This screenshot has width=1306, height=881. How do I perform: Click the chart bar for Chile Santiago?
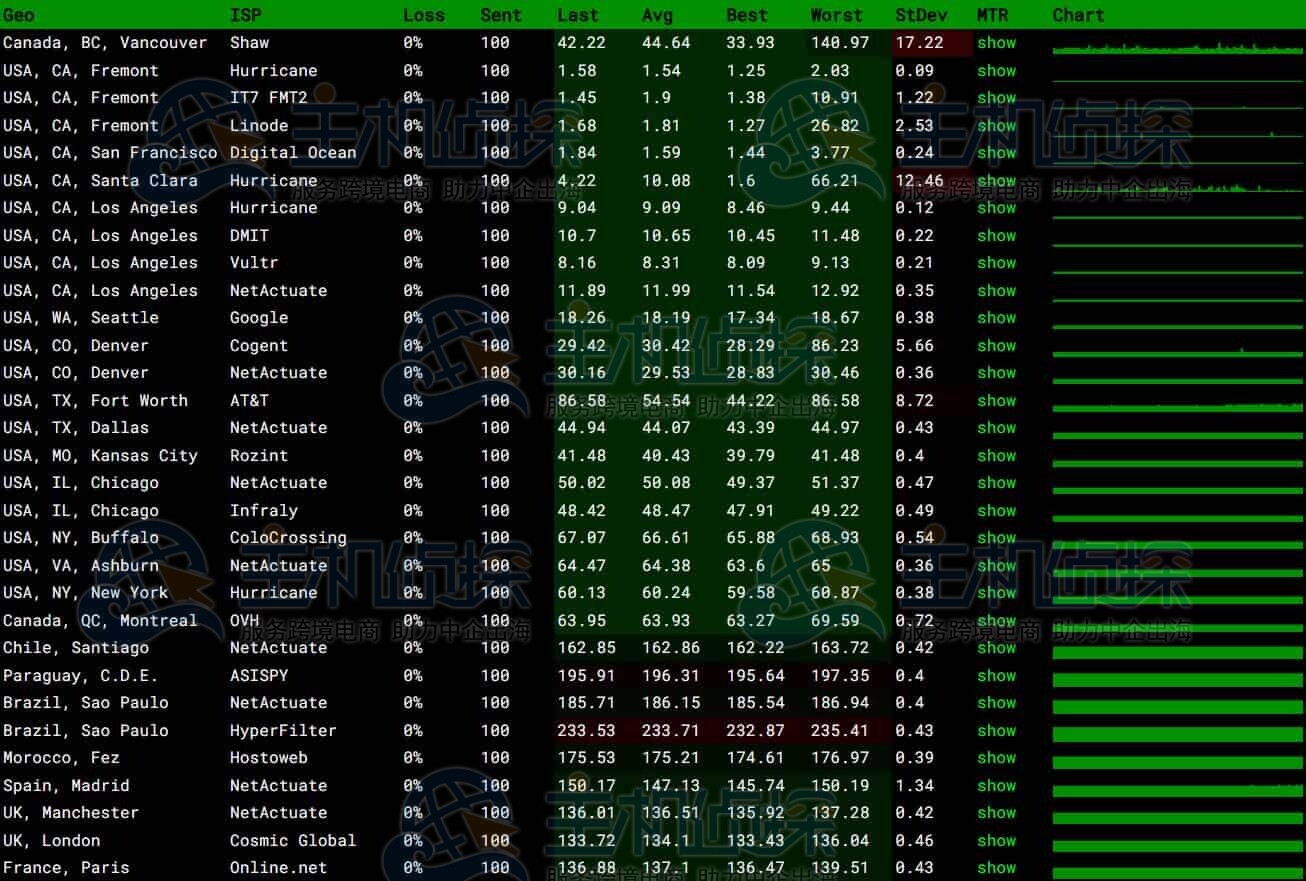[x=1175, y=651]
